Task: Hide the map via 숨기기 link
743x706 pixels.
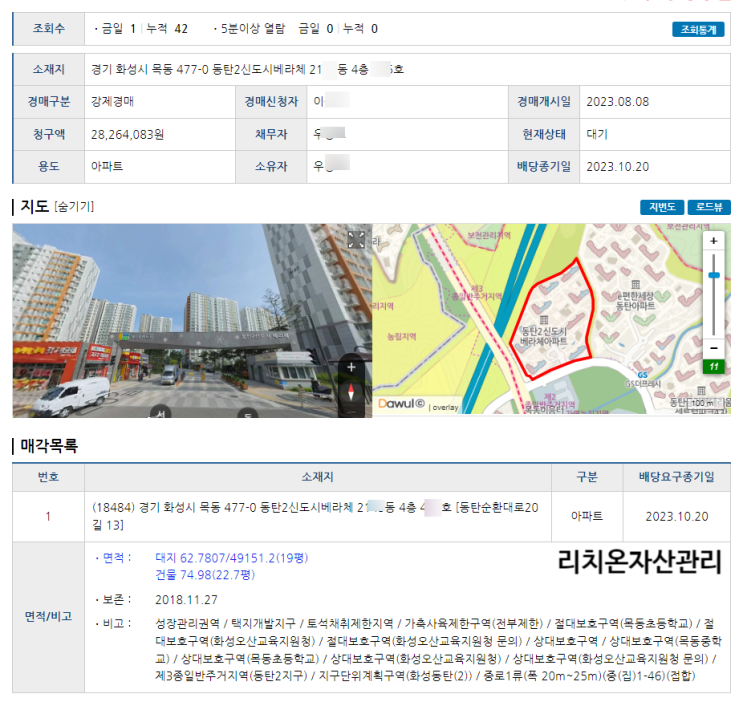Action: [x=74, y=207]
